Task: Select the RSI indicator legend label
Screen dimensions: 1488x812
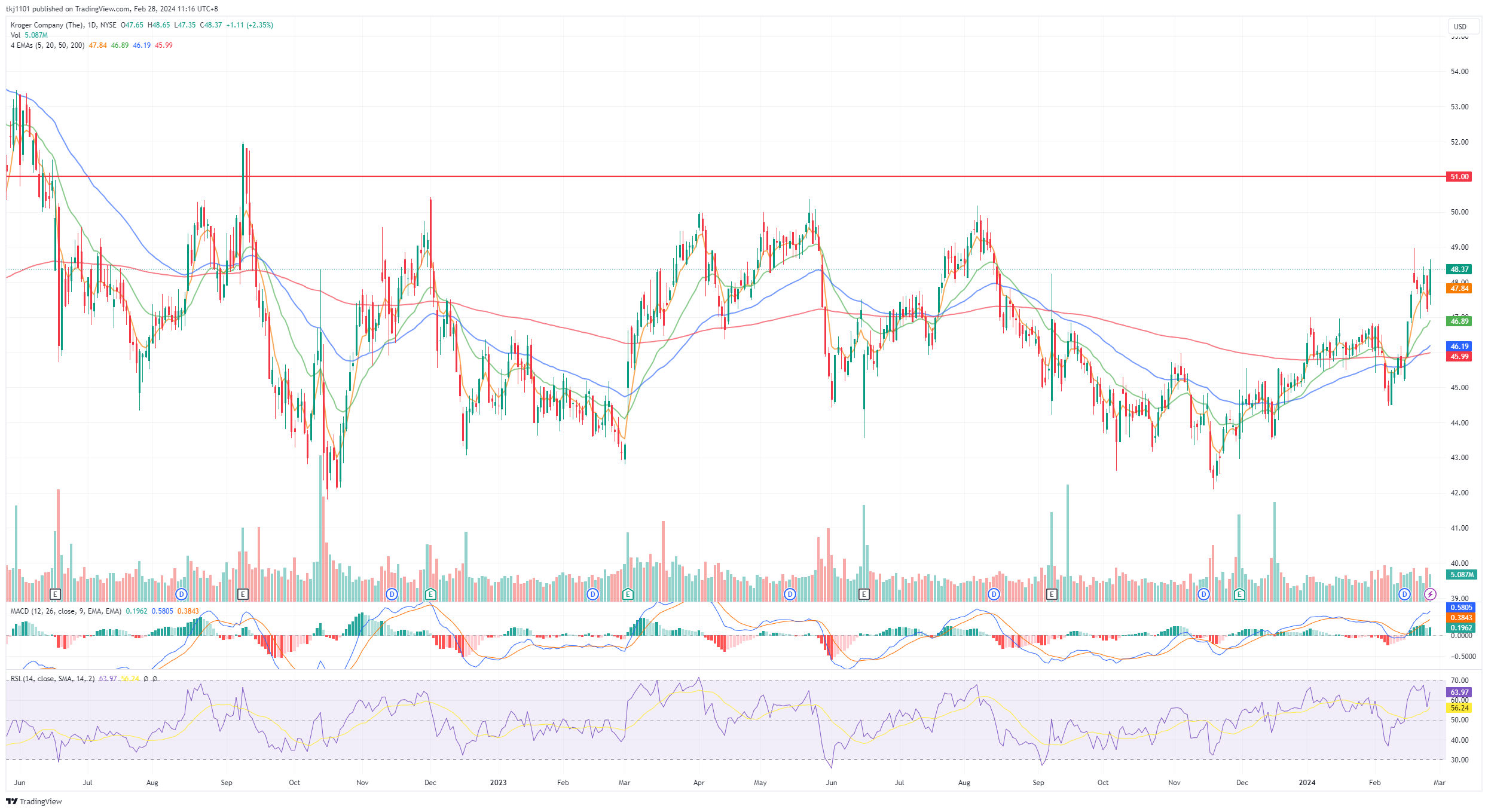Action: coord(52,679)
